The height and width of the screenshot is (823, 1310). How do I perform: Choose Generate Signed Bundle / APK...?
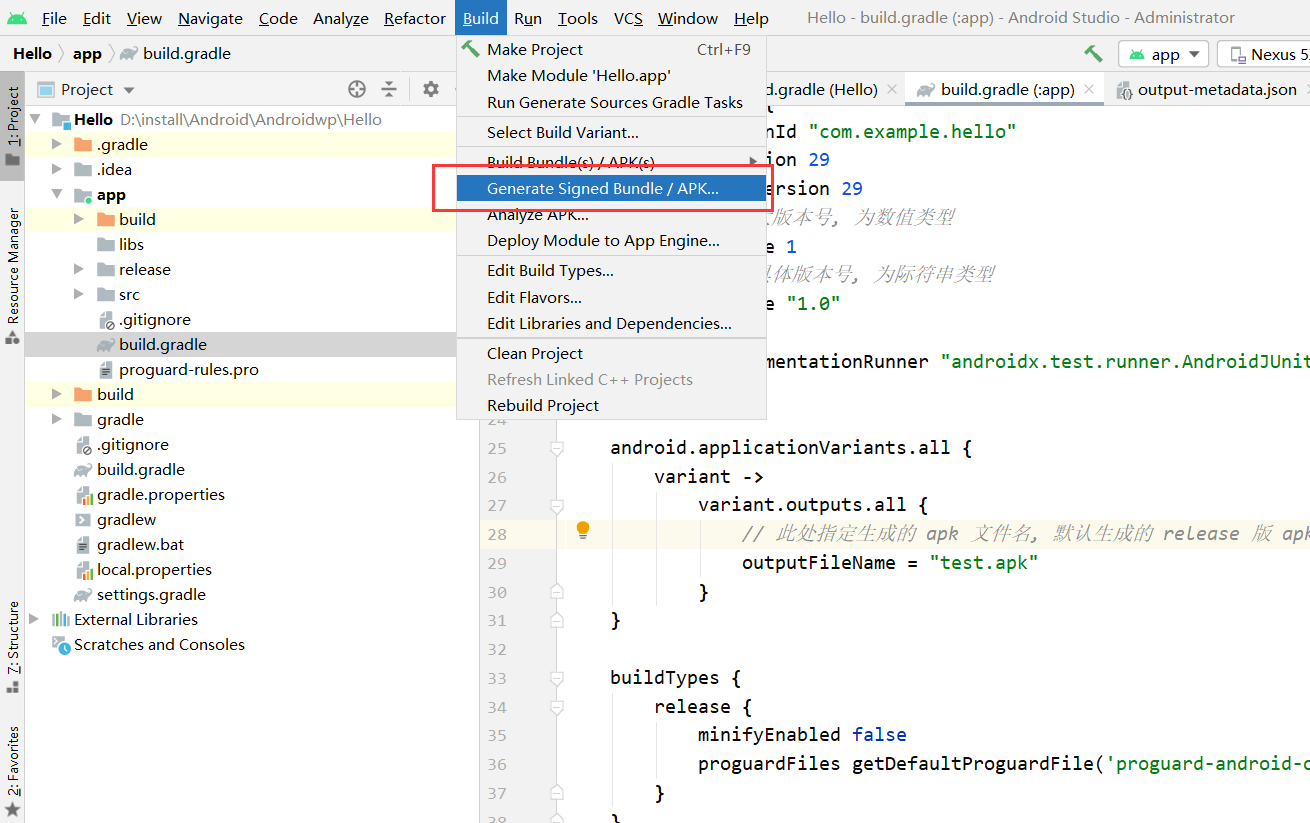(x=611, y=188)
